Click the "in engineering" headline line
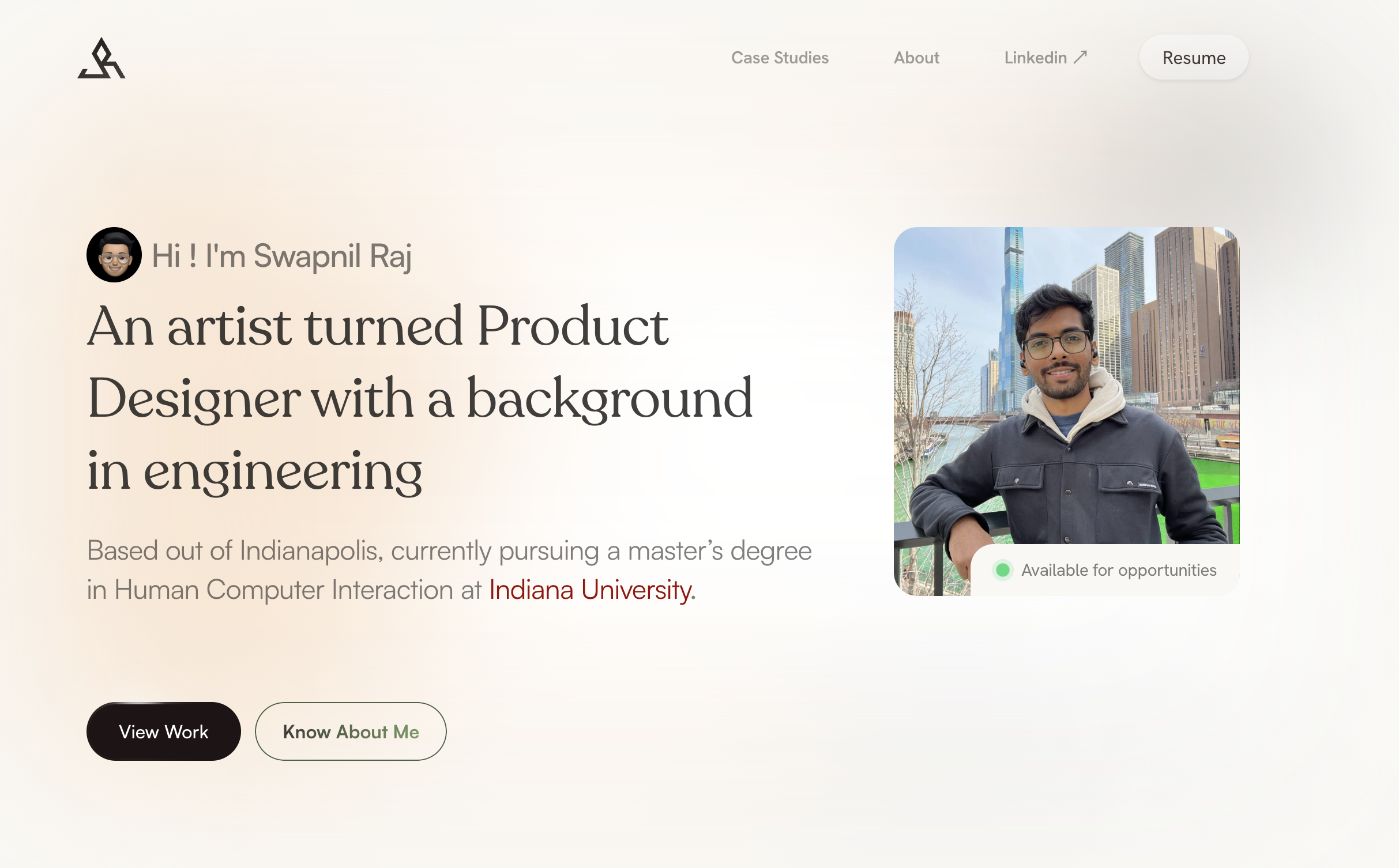Image resolution: width=1399 pixels, height=868 pixels. (254, 471)
